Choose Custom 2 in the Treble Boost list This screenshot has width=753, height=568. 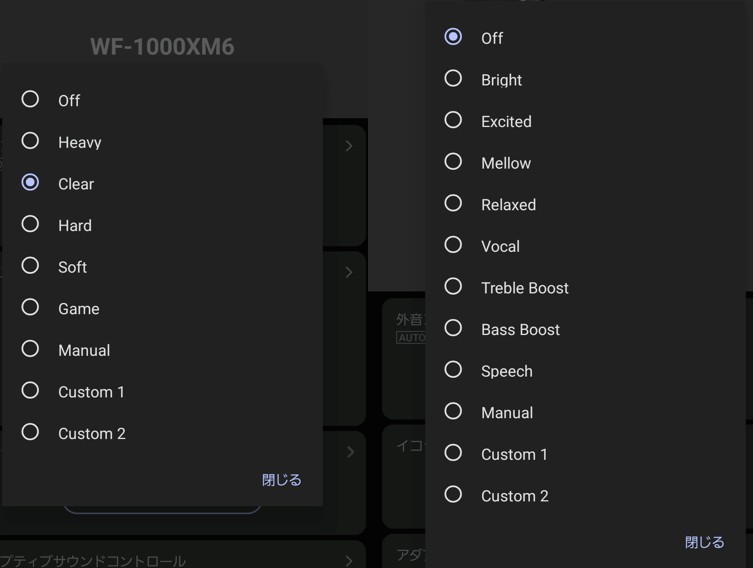pos(453,495)
